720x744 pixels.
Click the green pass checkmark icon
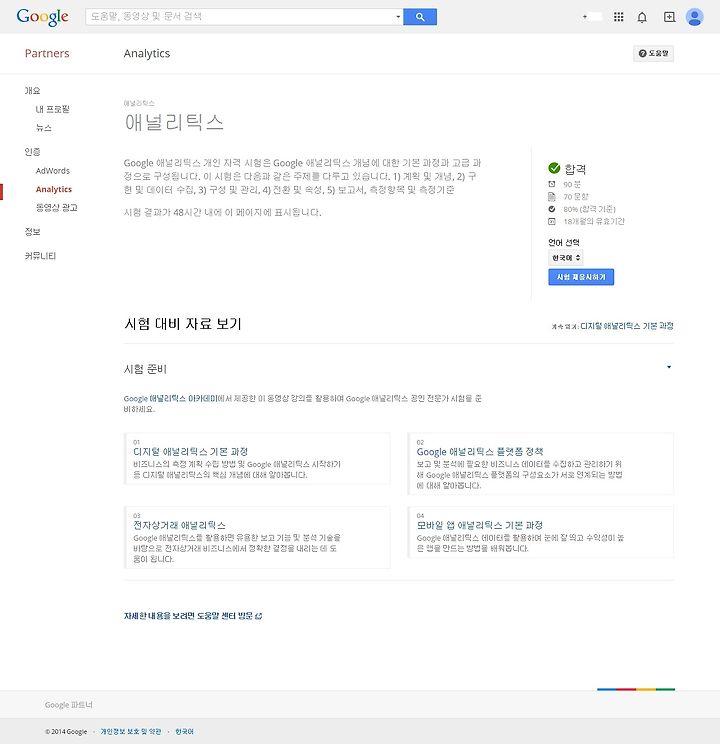554,168
